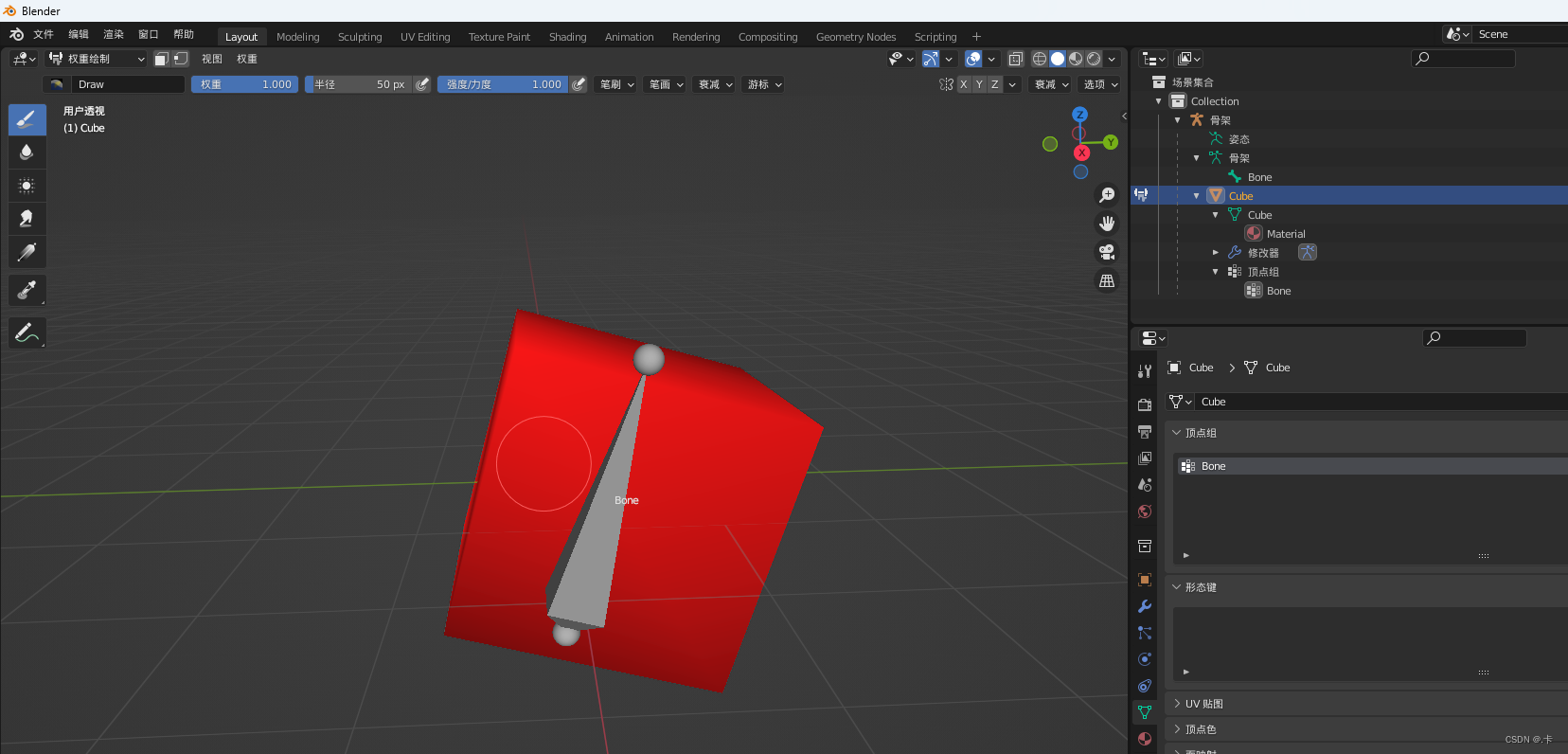Select the Smear tool in the toolbar

[x=27, y=219]
